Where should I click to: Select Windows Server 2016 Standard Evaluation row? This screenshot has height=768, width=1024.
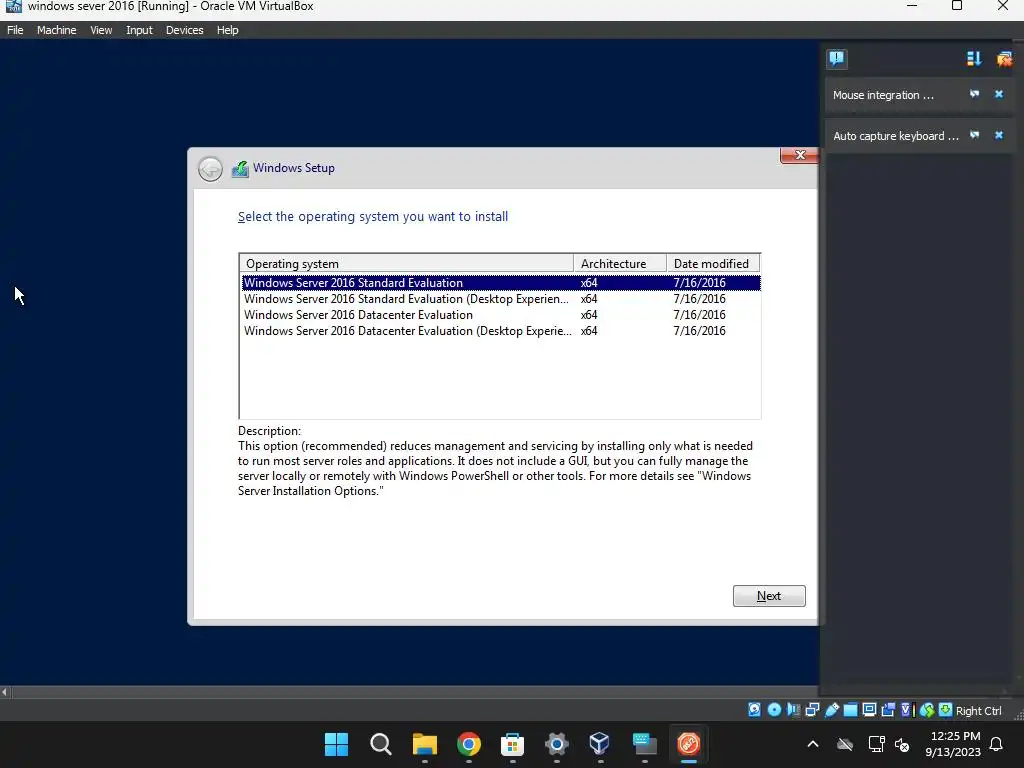click(500, 283)
